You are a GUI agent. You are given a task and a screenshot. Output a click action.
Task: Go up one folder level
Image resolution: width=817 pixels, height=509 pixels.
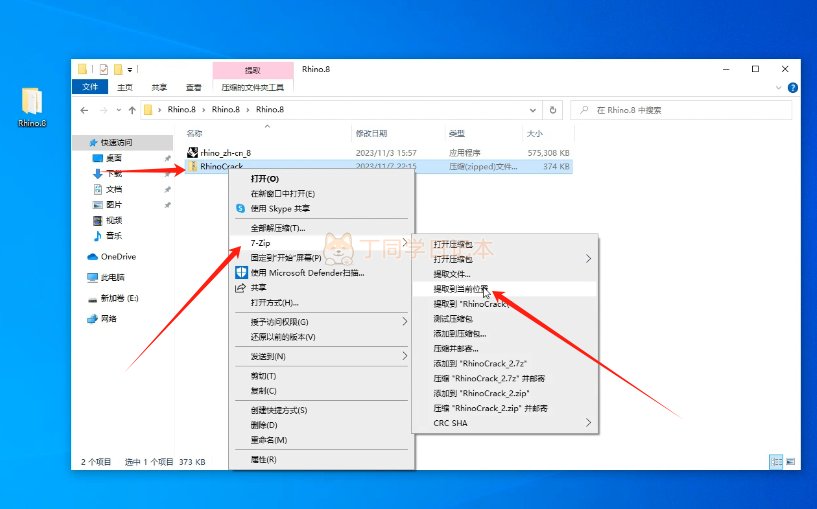(132, 110)
